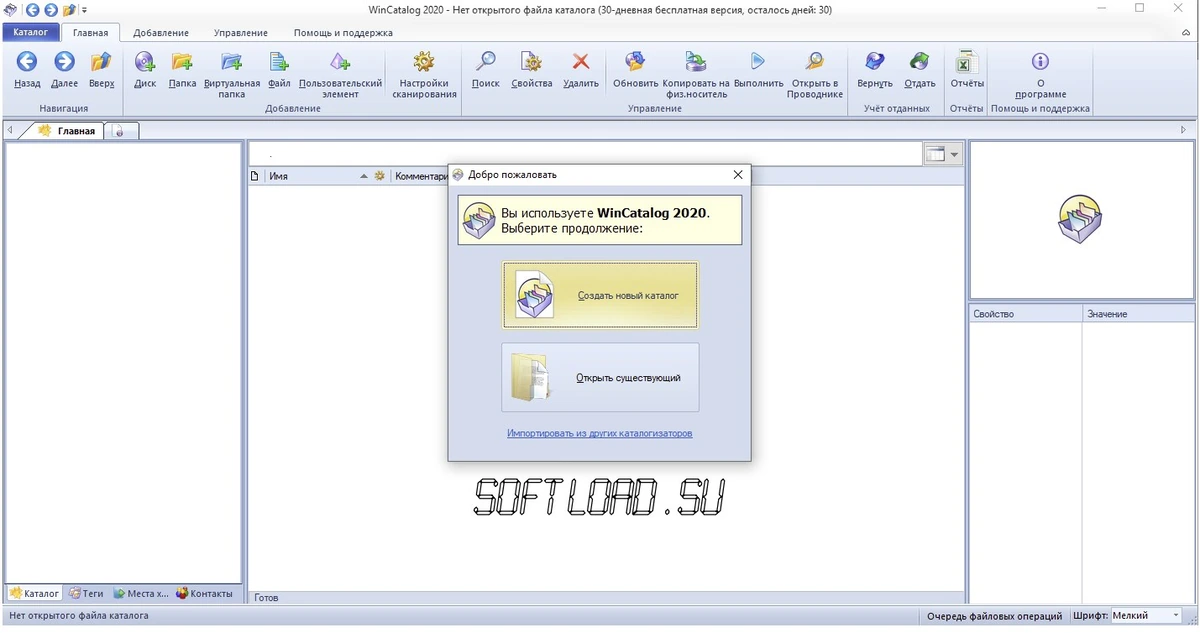Open the О программе info icon
This screenshot has width=1200, height=633.
[1040, 75]
